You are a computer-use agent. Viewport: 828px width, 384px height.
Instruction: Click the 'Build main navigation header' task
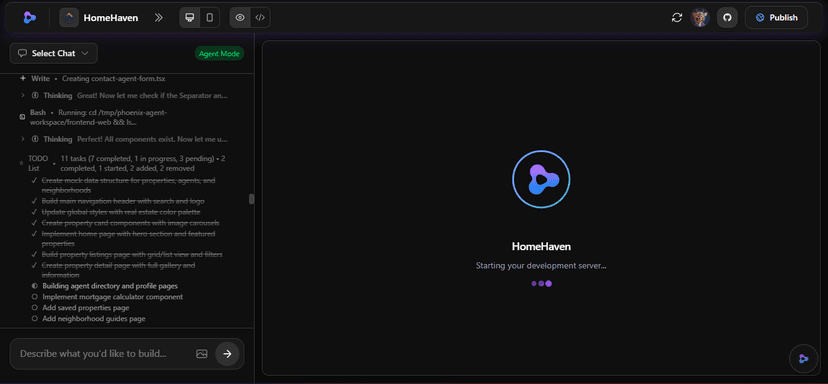[x=123, y=201]
